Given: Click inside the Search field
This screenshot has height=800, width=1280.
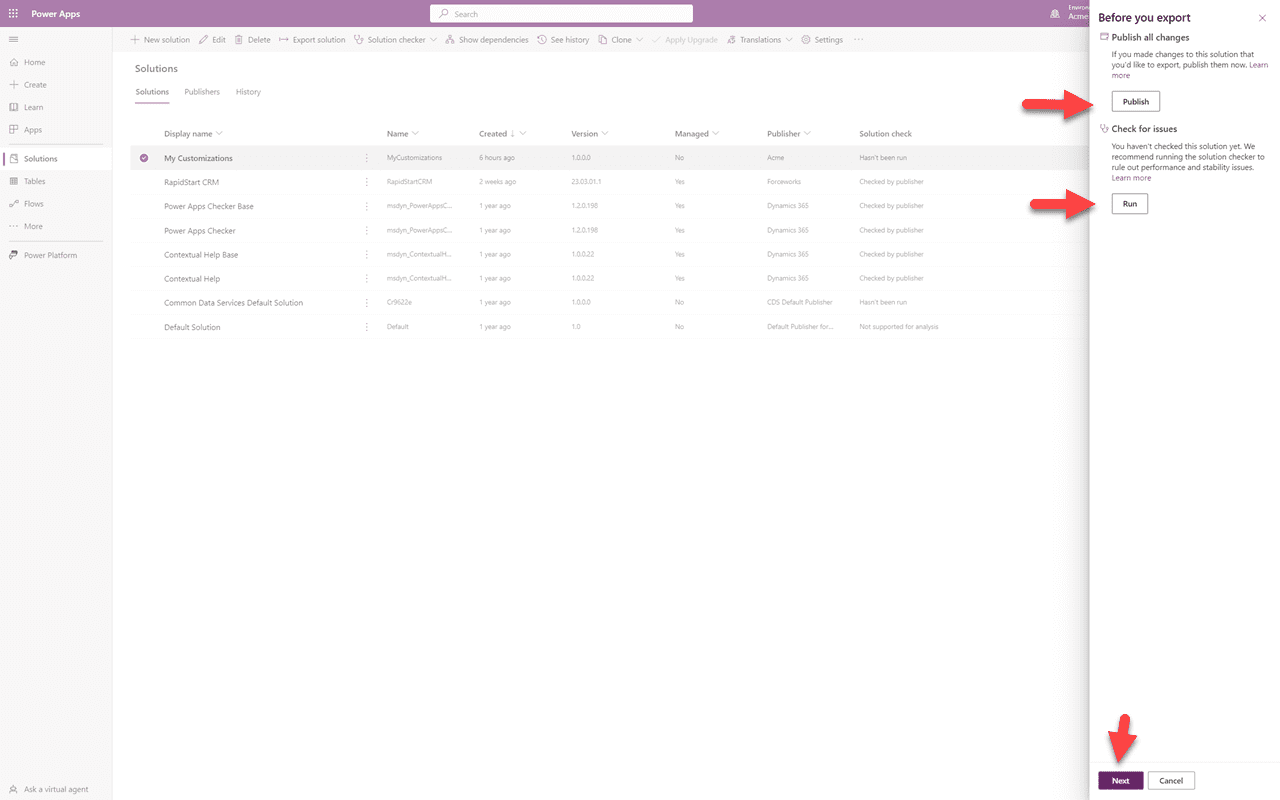Looking at the screenshot, I should coord(561,12).
